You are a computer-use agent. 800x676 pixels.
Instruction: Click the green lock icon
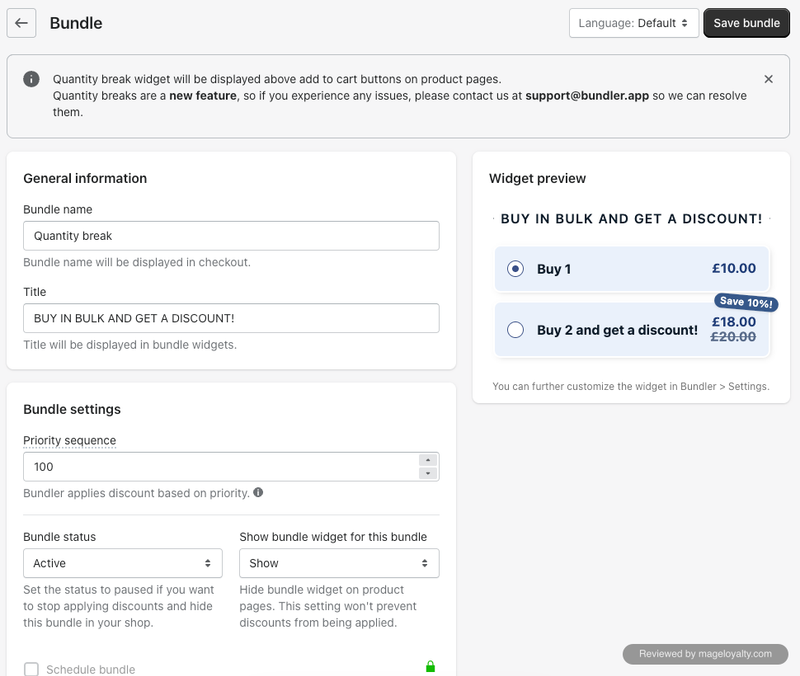tap(430, 666)
